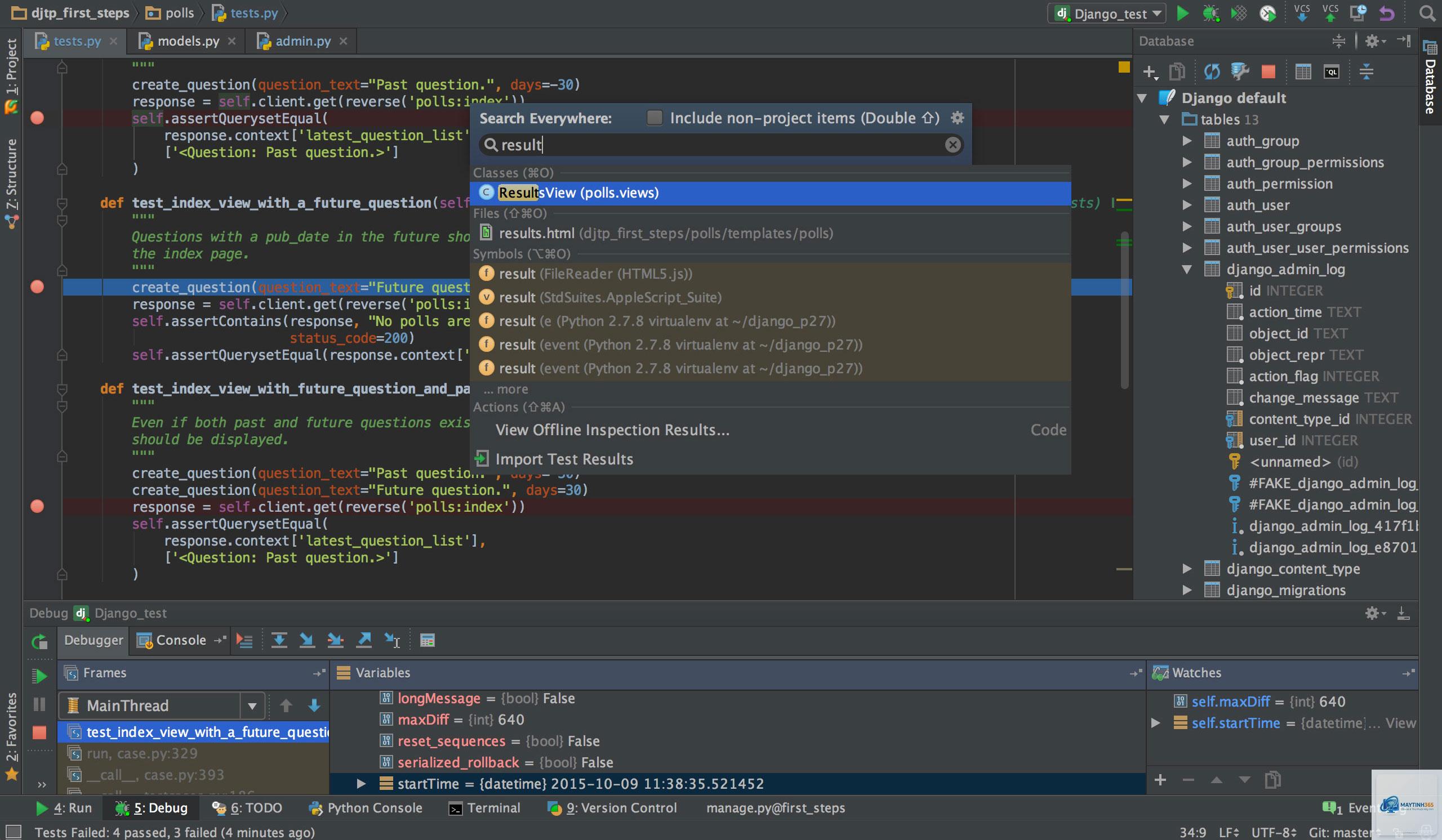Expand the django_migrations table
Screen dimensions: 1442x840
pyautogui.click(x=1187, y=590)
